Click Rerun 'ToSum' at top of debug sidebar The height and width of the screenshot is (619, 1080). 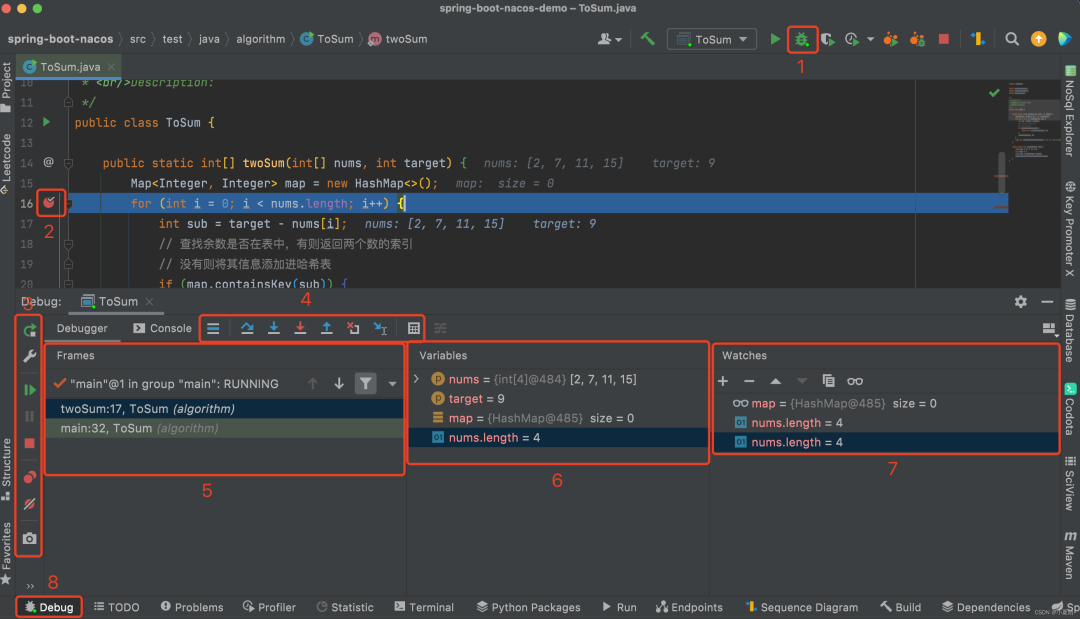[x=28, y=330]
